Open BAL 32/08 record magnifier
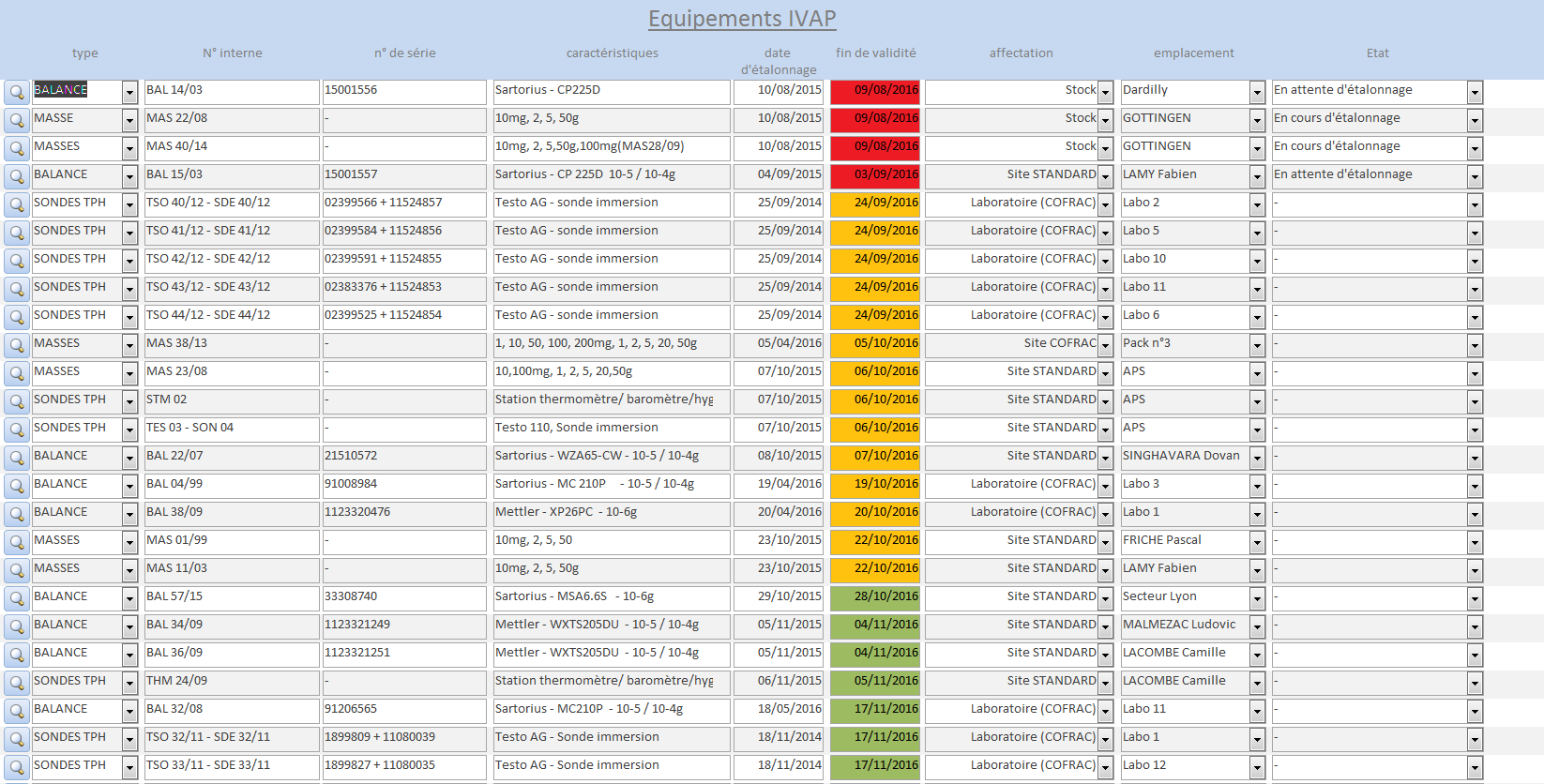This screenshot has width=1544, height=784. 16,711
